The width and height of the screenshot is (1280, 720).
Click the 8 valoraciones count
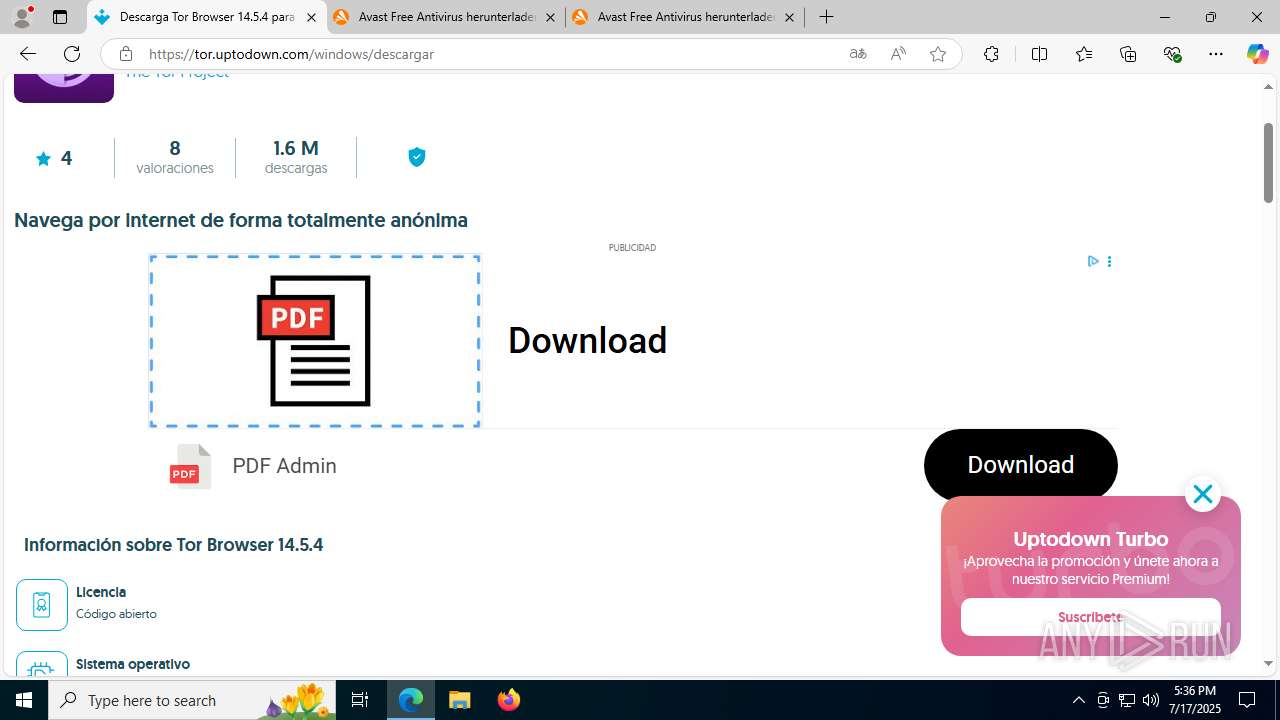[x=175, y=157]
